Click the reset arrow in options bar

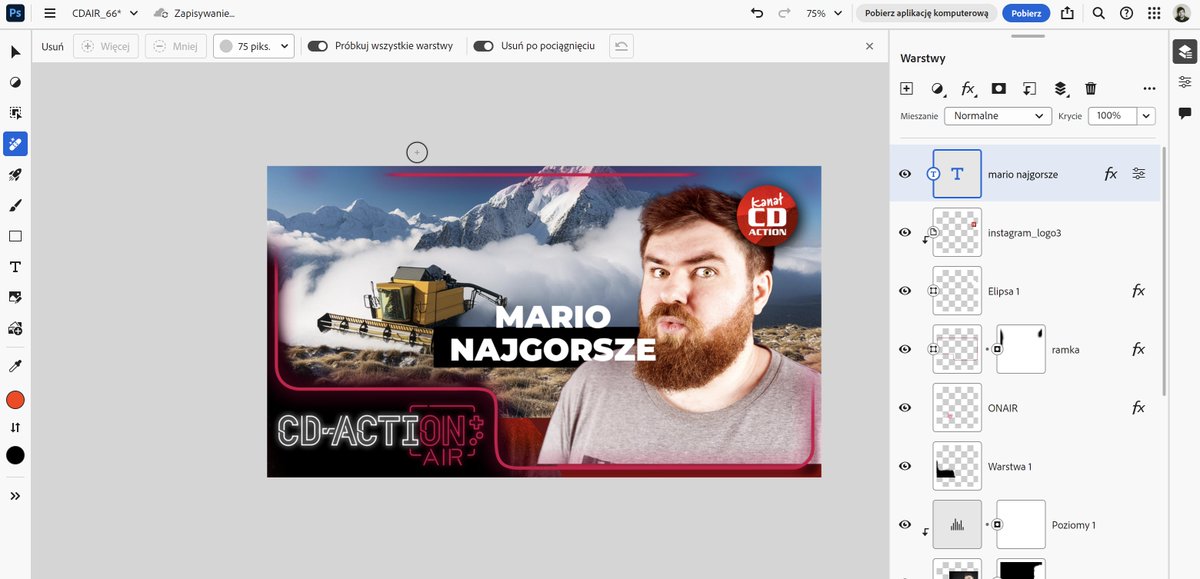point(621,46)
